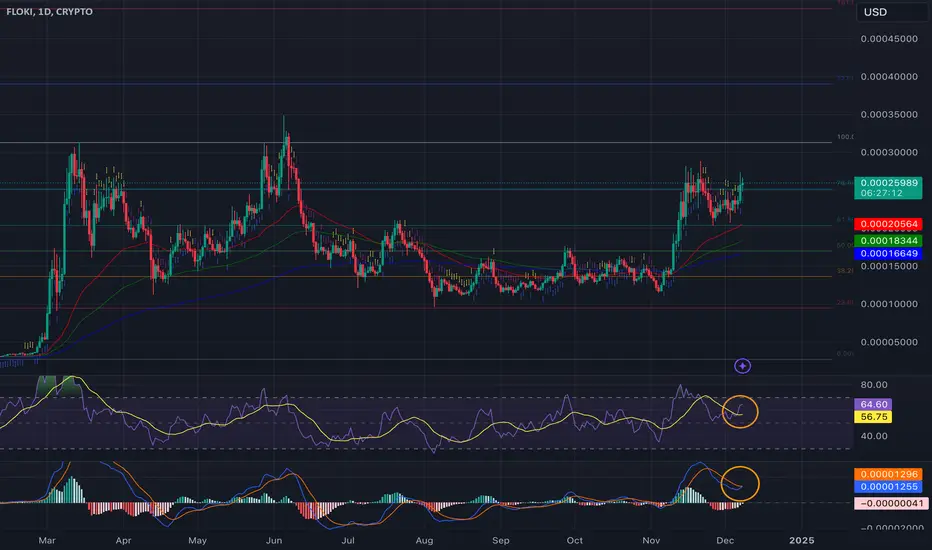Click the 0.00005000 price axis label
This screenshot has width=932, height=550.
pos(889,342)
